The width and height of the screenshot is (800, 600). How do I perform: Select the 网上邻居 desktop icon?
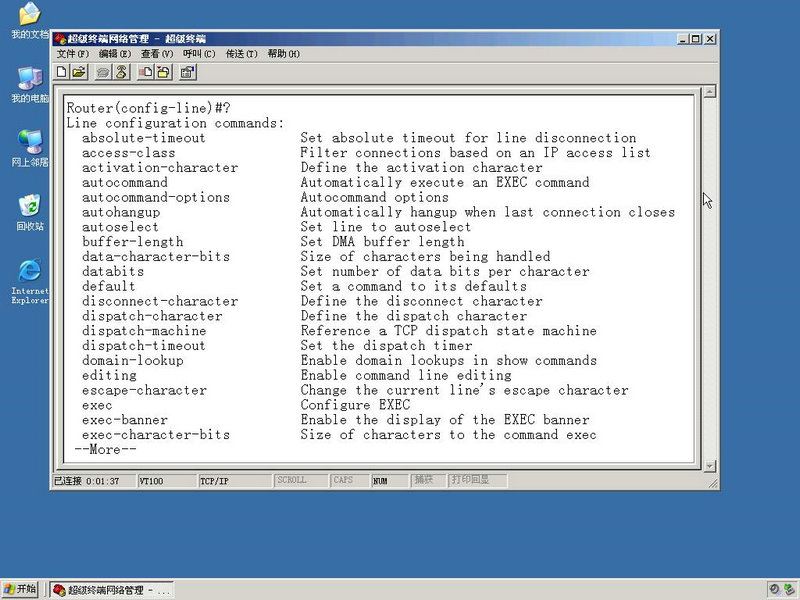coord(30,148)
